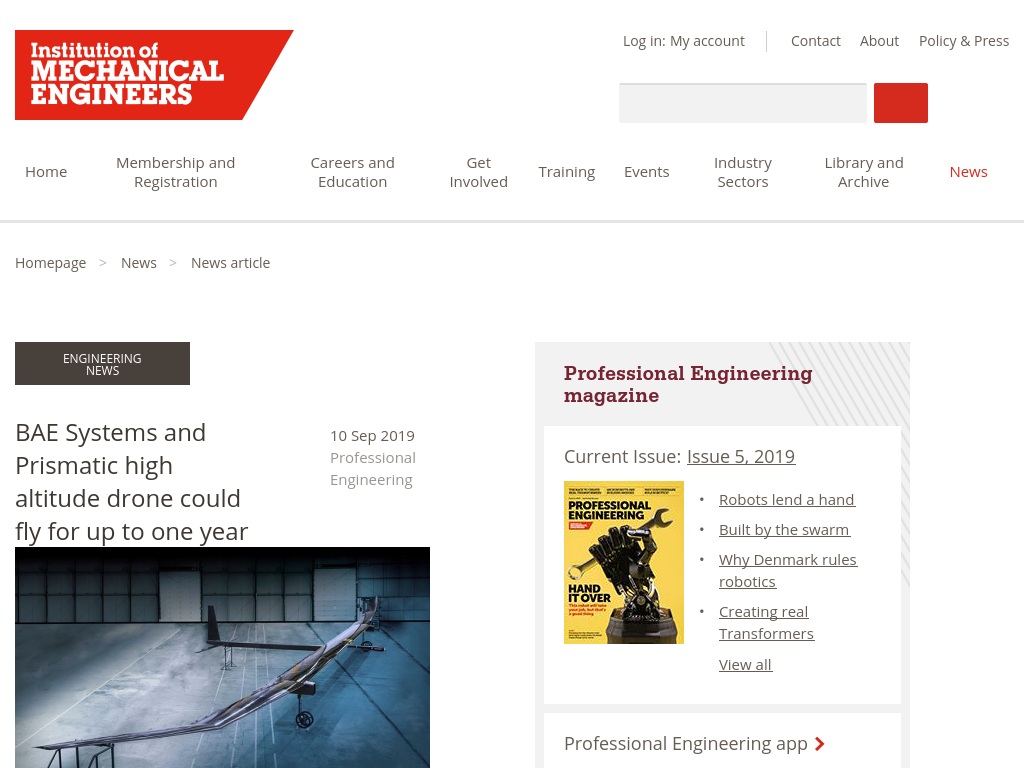Click the News article breadcrumb

[x=230, y=263]
